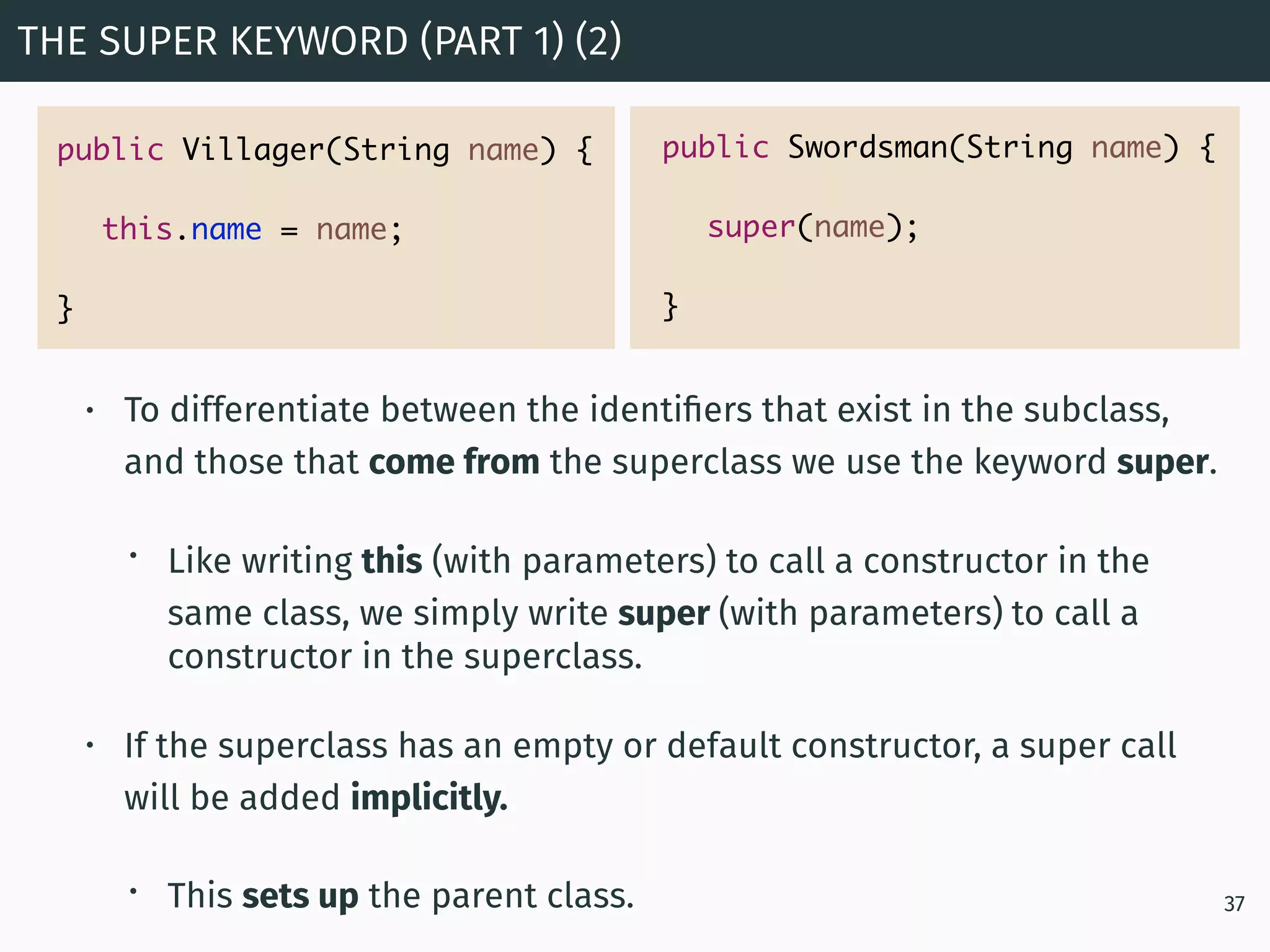Click the Swordsman constructor signature line
Viewport: 1270px width, 952px height.
tap(938, 148)
